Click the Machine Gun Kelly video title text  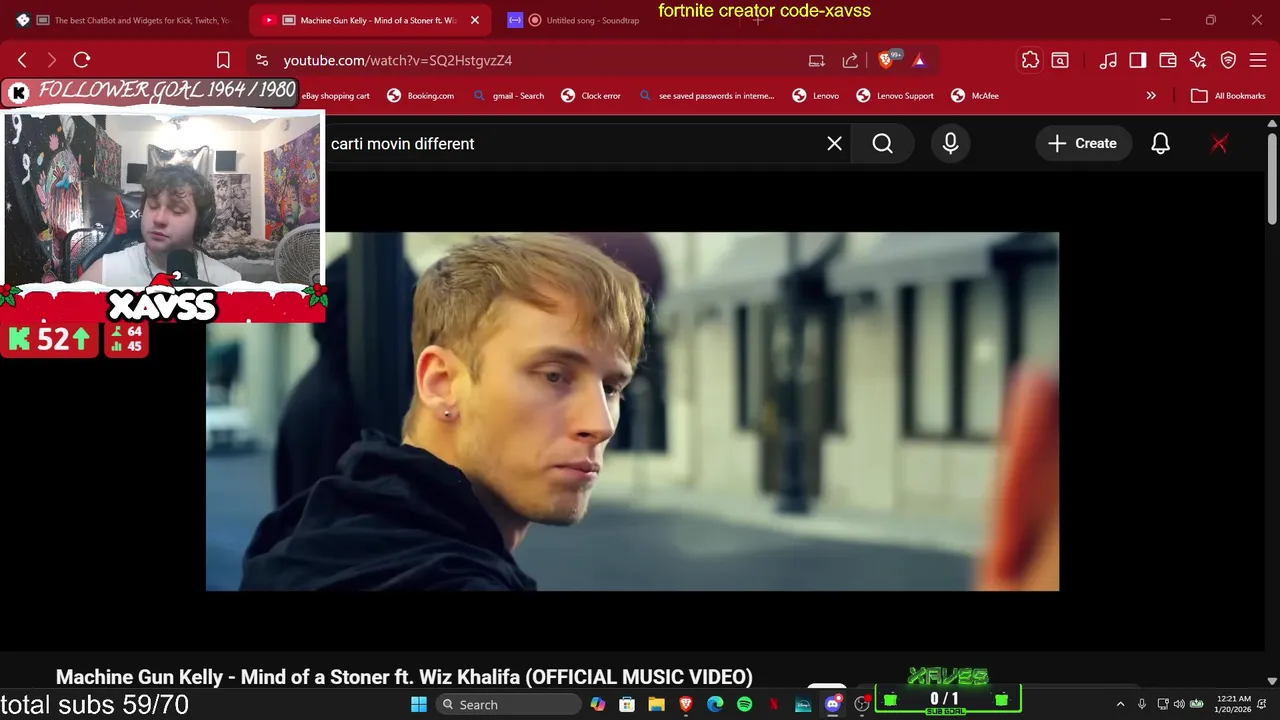pyautogui.click(x=404, y=677)
